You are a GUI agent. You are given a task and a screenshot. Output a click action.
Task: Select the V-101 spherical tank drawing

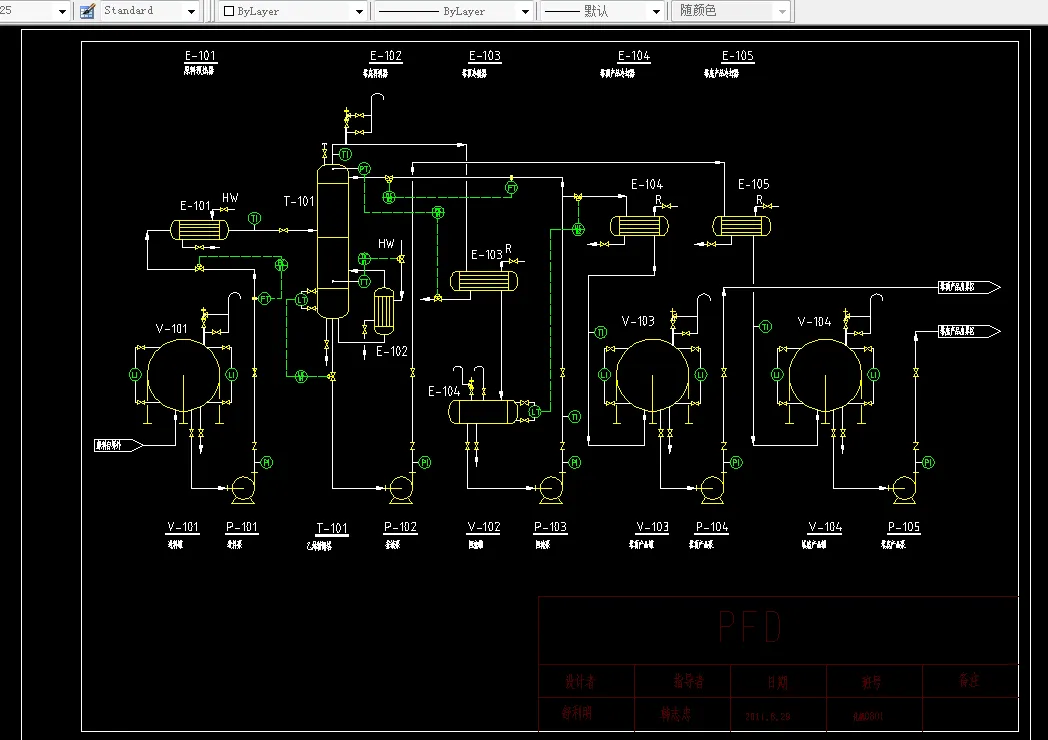pyautogui.click(x=183, y=375)
